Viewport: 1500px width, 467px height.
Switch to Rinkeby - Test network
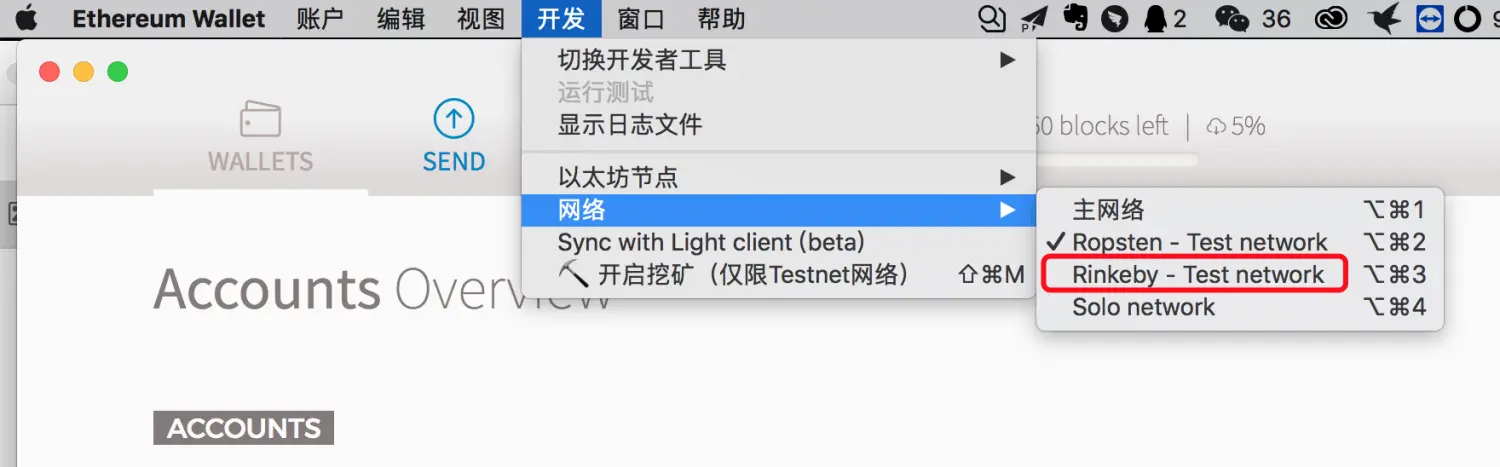[1198, 274]
